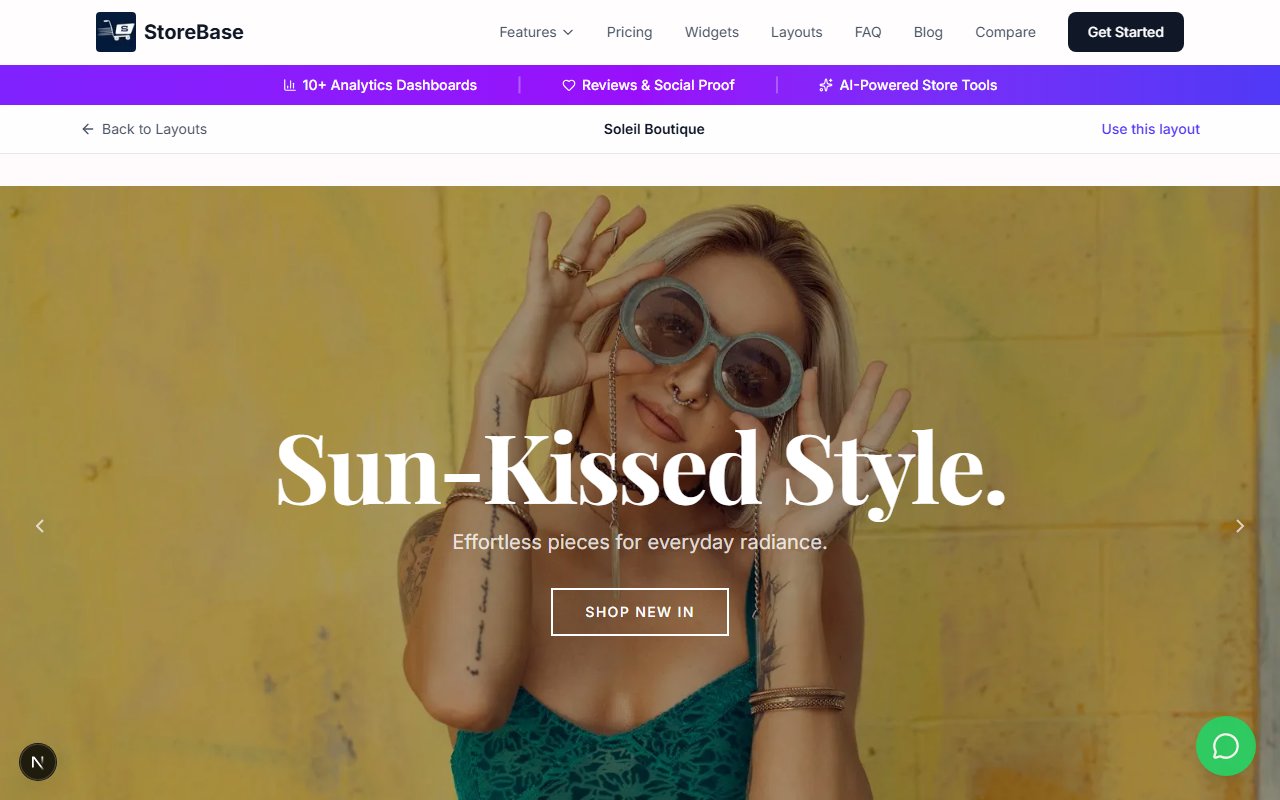This screenshot has width=1280, height=800.
Task: Click the Next.js dev tools badge
Action: click(38, 762)
